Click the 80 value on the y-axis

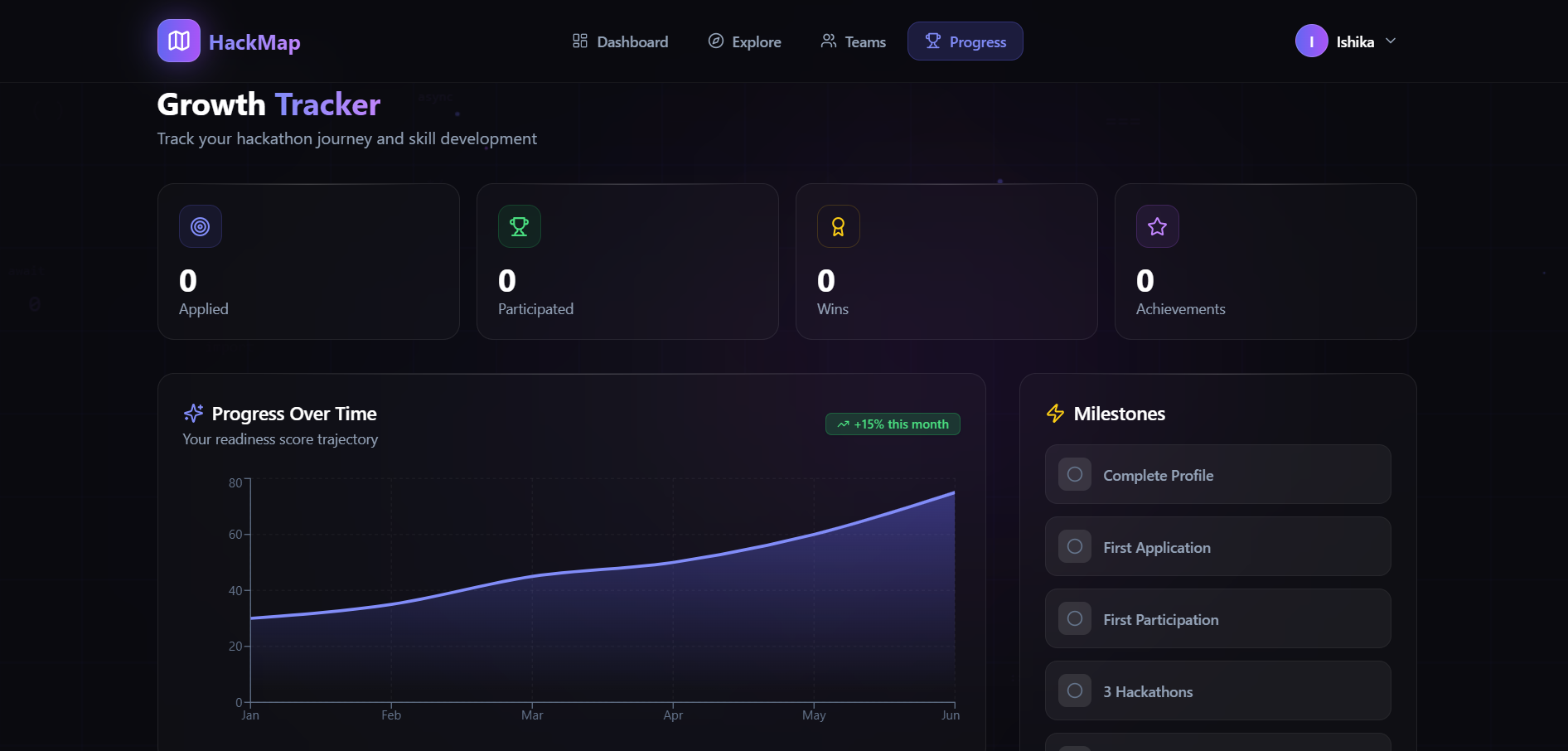[235, 483]
